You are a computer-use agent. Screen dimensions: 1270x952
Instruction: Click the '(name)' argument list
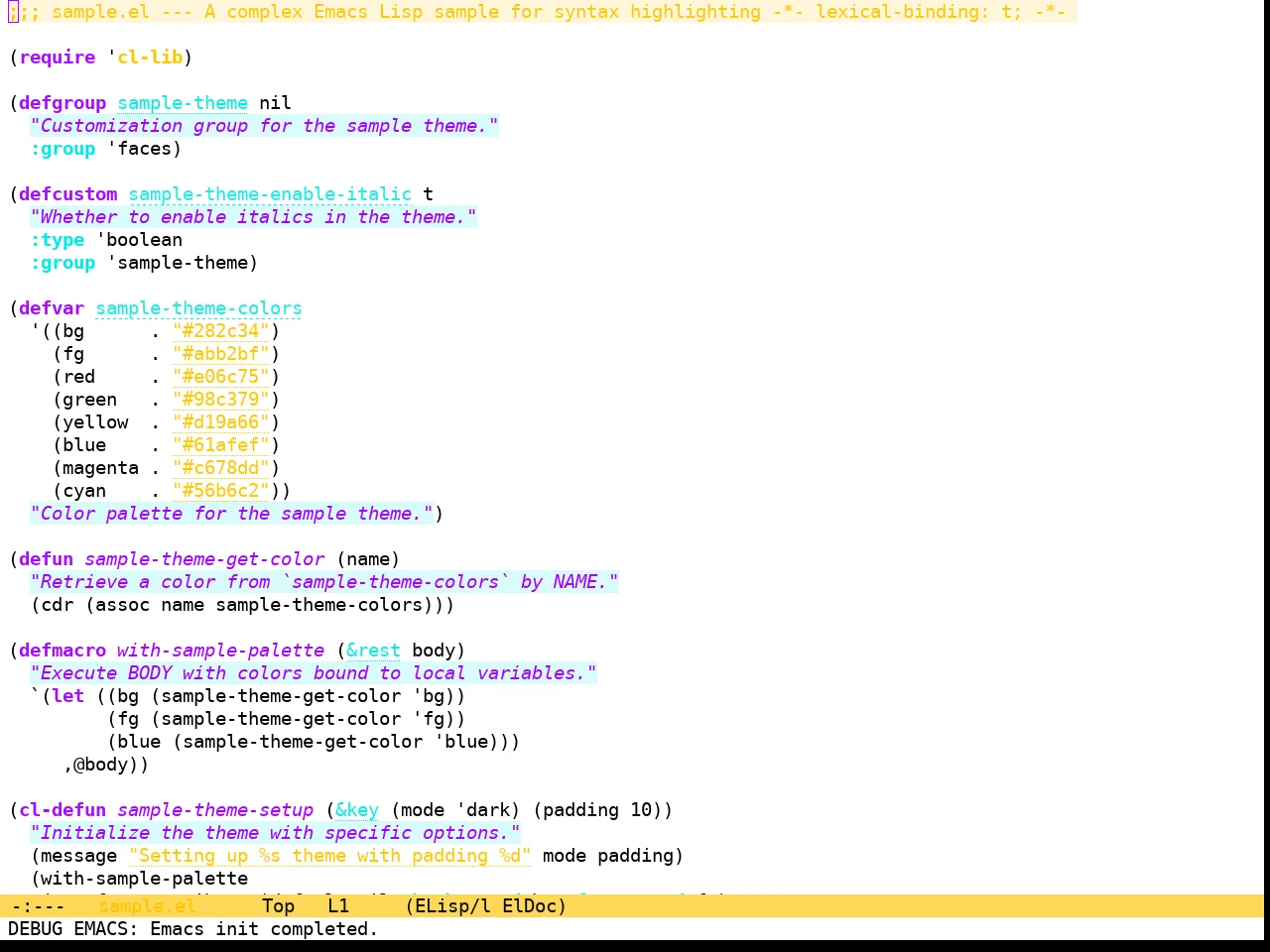(x=368, y=559)
